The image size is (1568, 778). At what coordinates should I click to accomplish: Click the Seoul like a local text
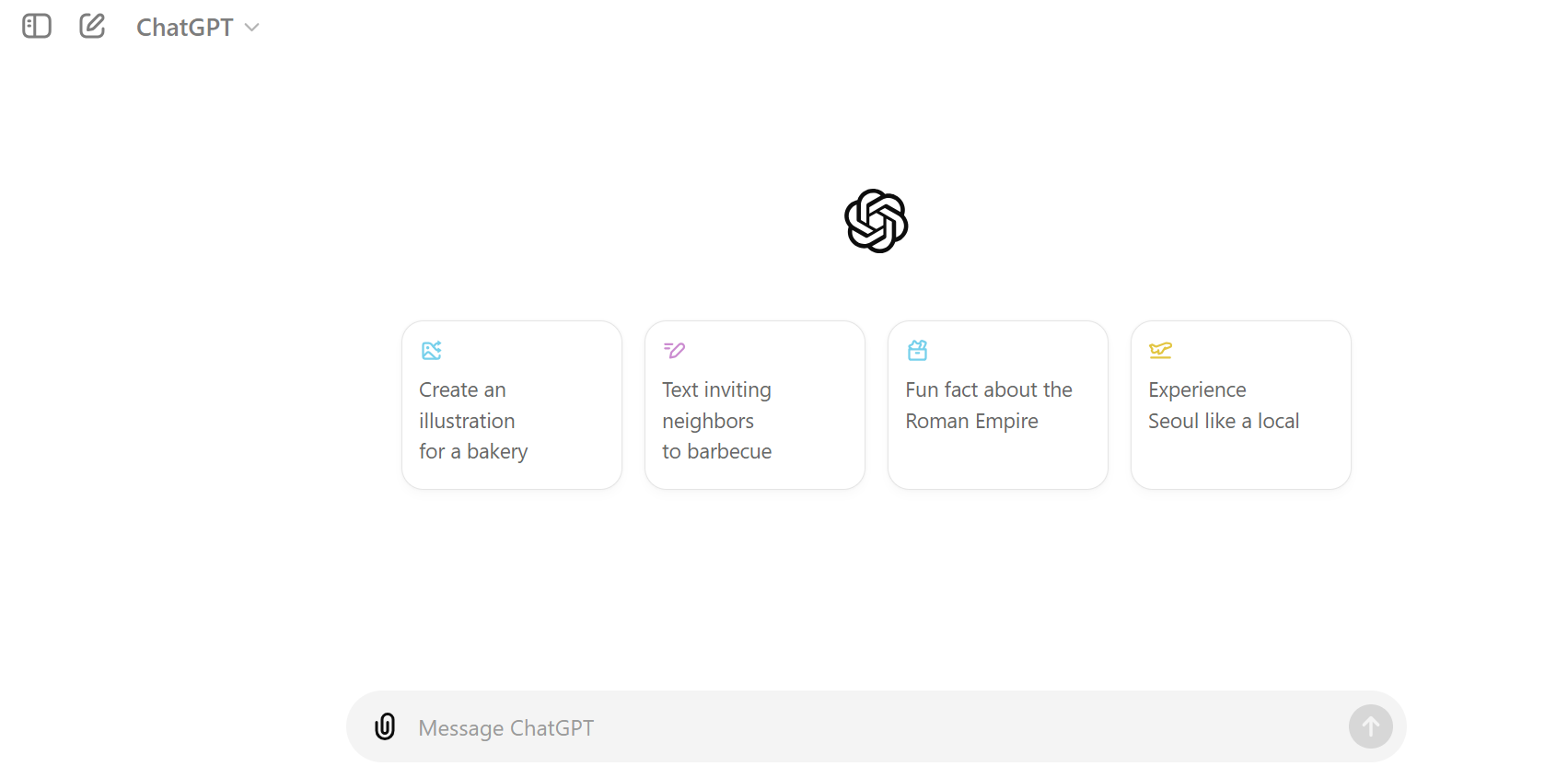tap(1224, 421)
